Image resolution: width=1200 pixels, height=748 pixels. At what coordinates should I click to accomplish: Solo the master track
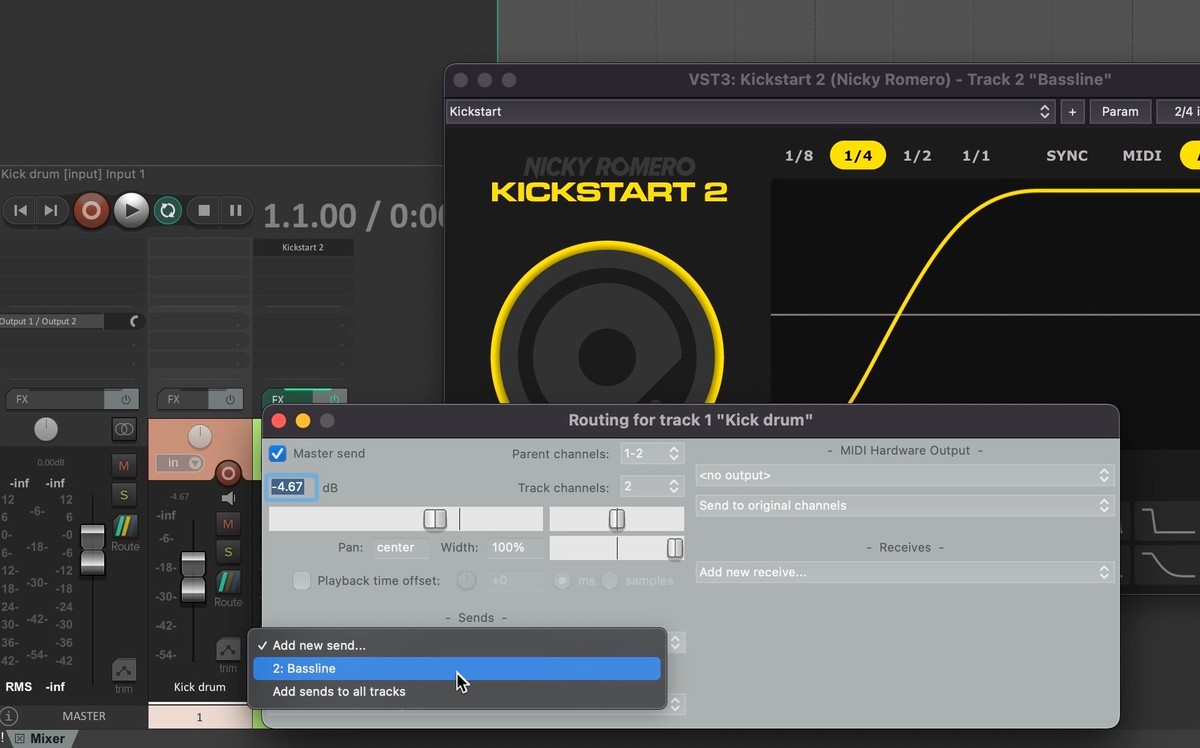click(124, 494)
